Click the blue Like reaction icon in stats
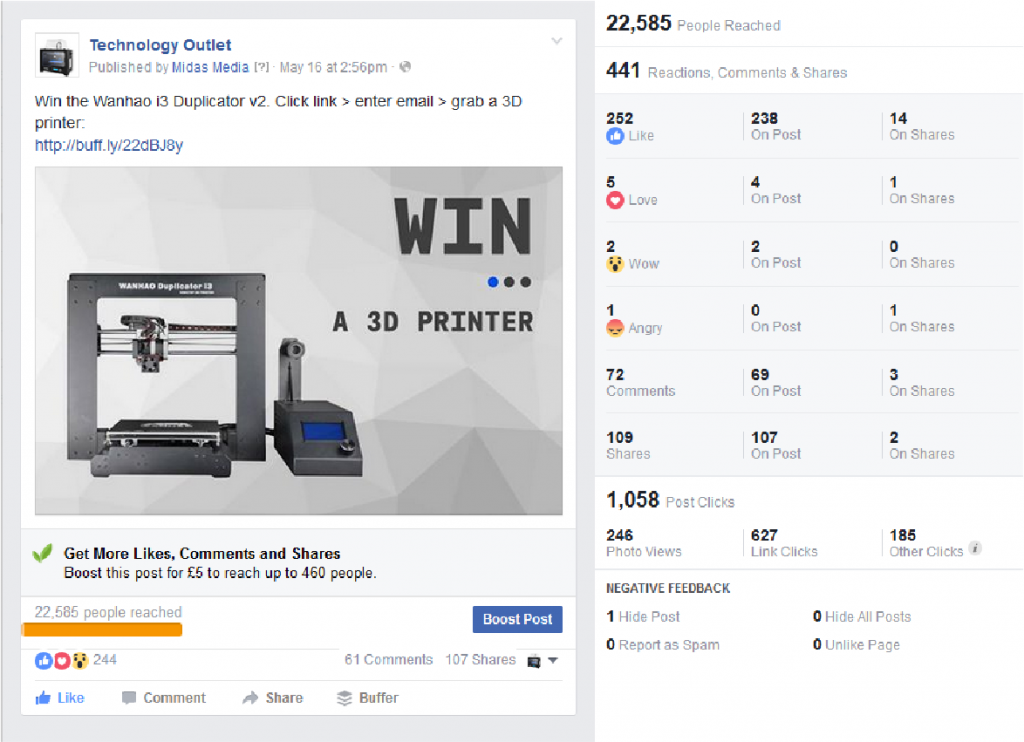1024x742 pixels. 615,136
